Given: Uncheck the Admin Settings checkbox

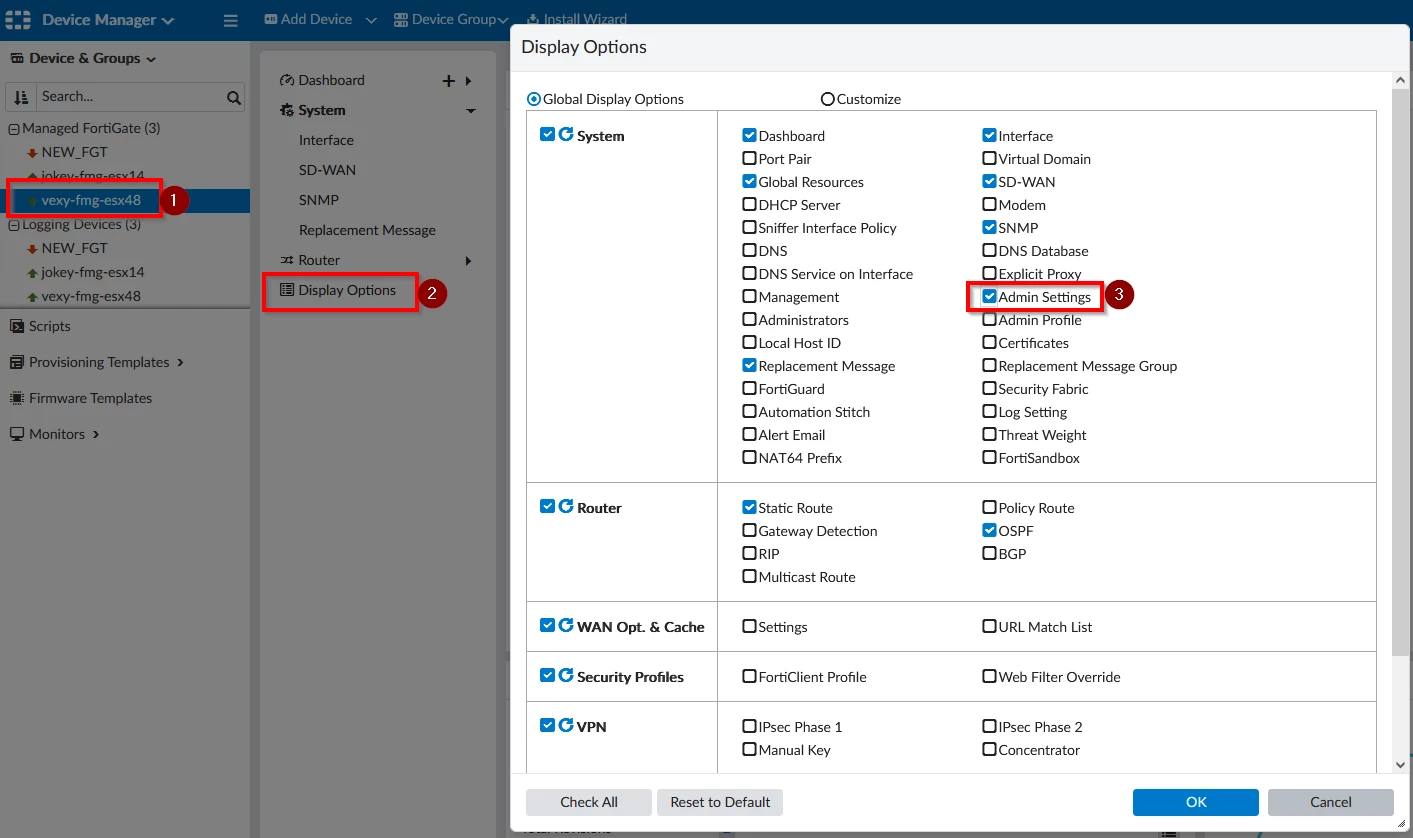Looking at the screenshot, I should [x=989, y=296].
